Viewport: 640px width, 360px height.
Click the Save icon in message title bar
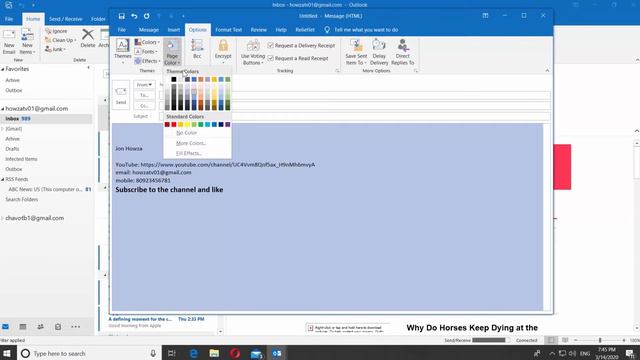tap(121, 16)
